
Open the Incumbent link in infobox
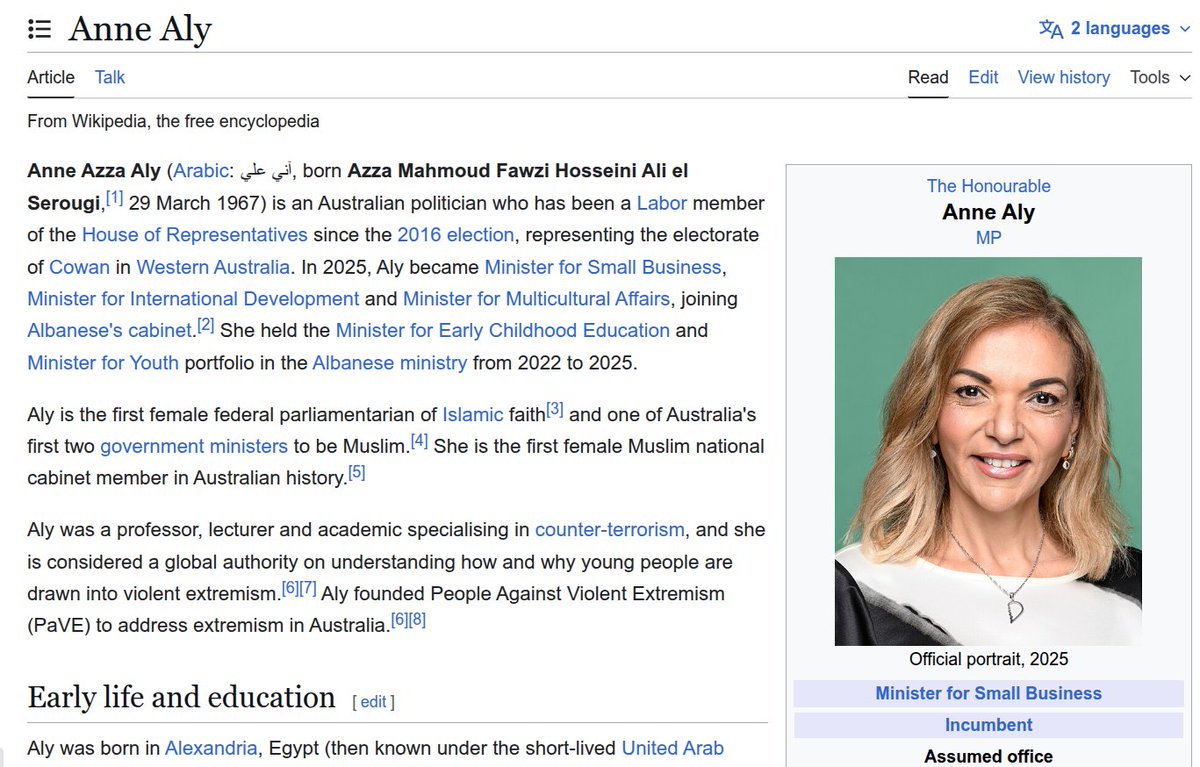[989, 725]
